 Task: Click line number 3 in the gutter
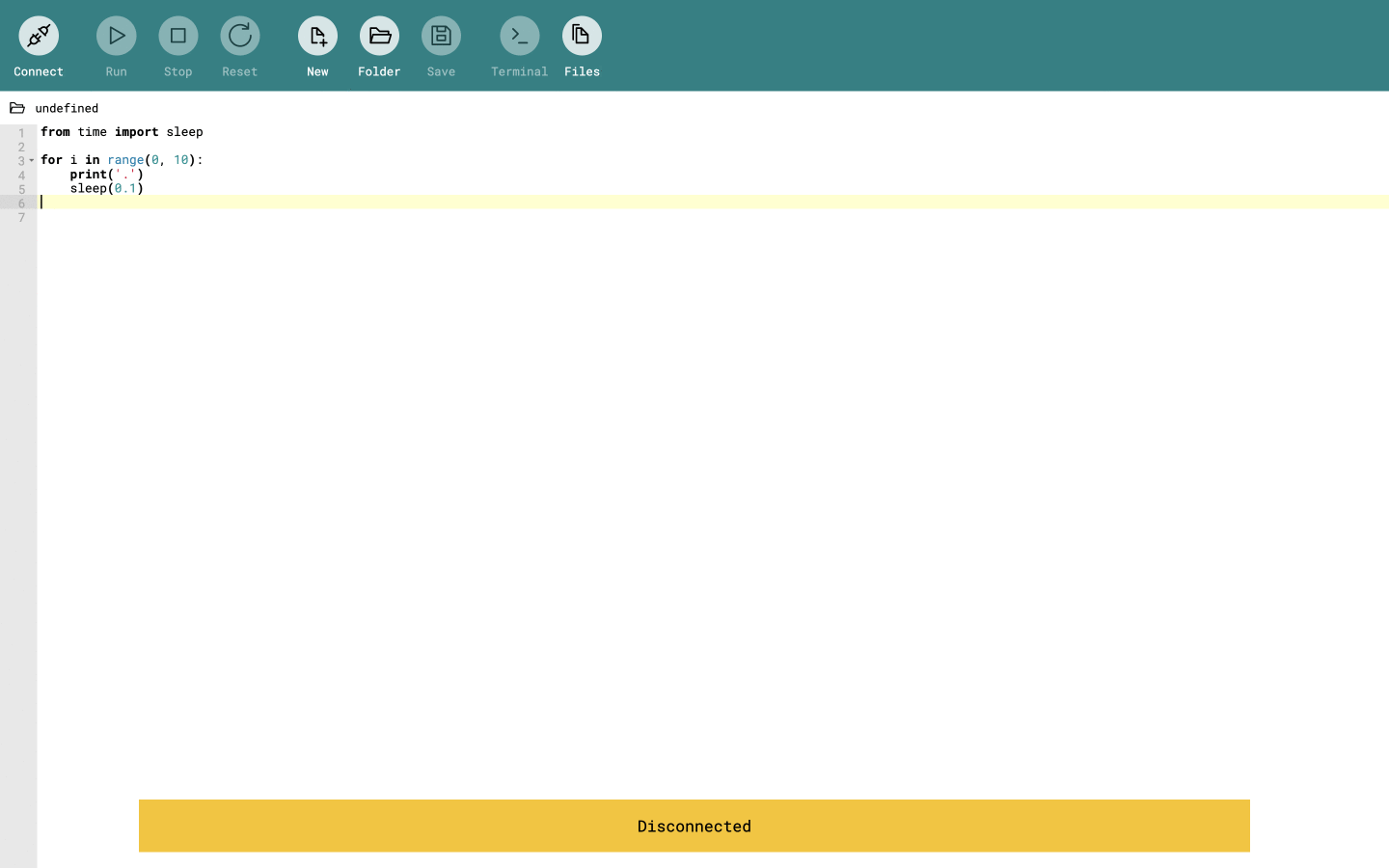(21, 160)
